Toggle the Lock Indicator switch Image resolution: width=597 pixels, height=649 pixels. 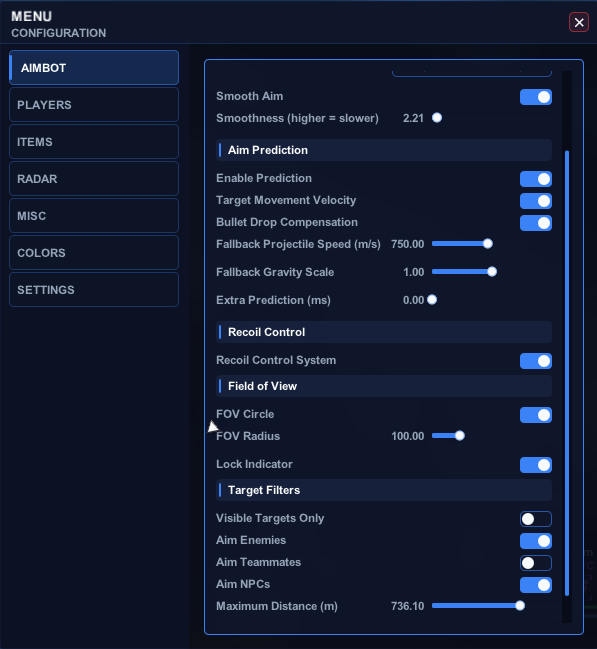tap(536, 465)
